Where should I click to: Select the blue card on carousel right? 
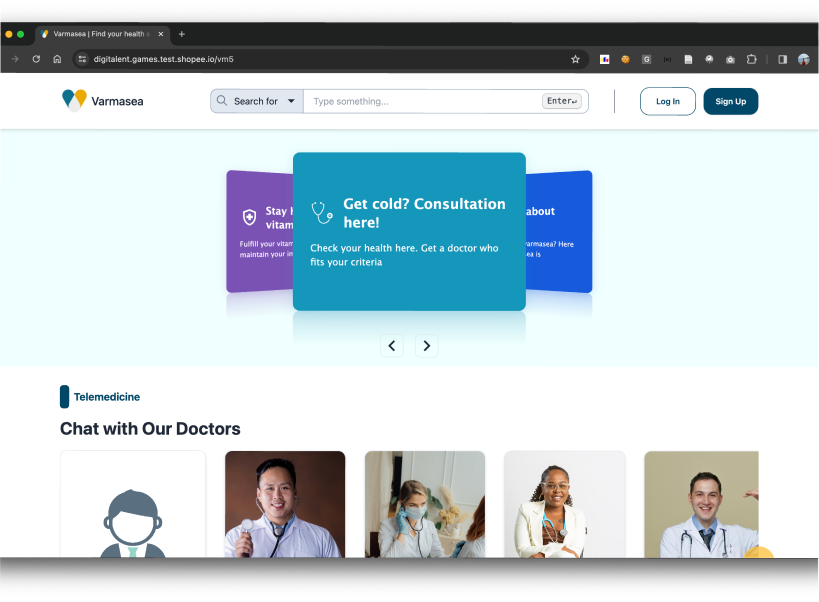pyautogui.click(x=560, y=232)
